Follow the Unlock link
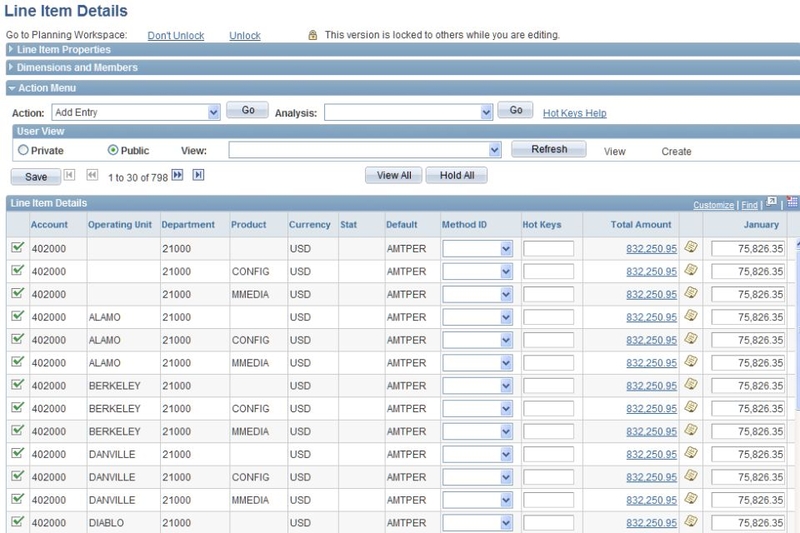Viewport: 800px width, 533px height. pyautogui.click(x=245, y=35)
